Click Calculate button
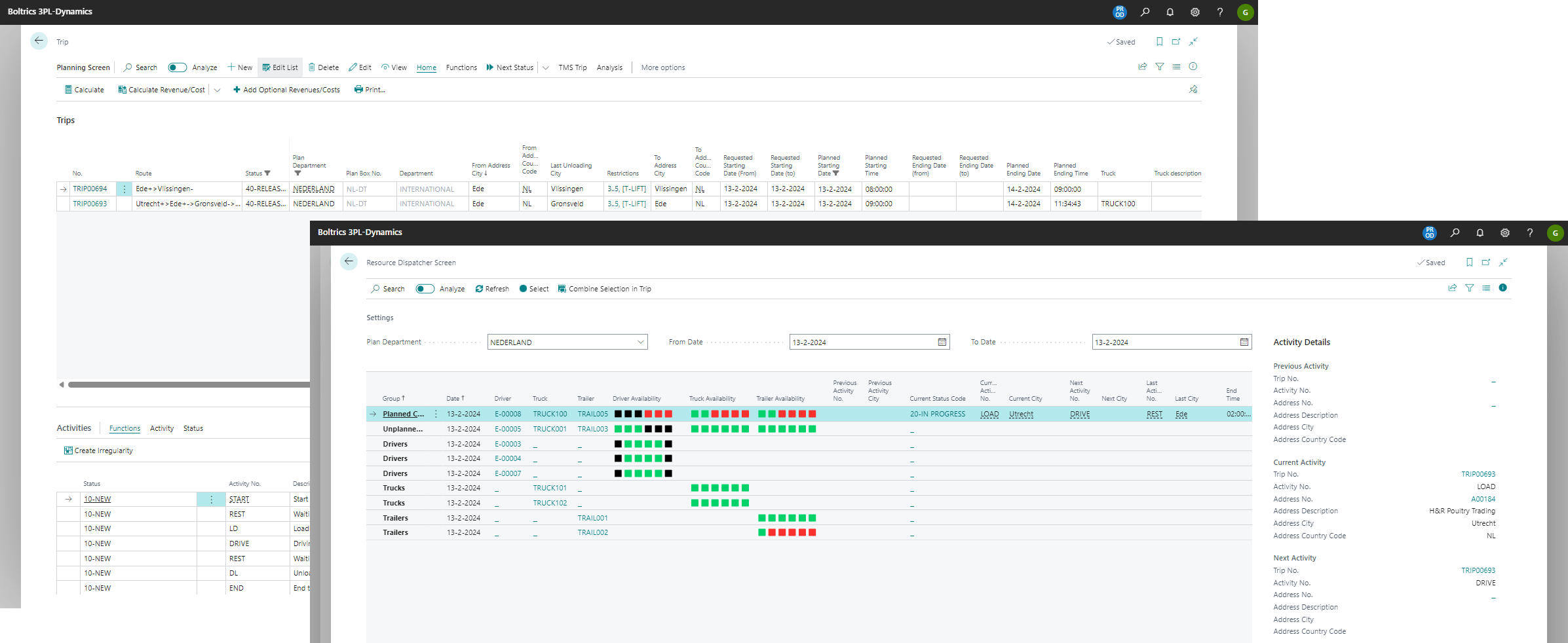 coord(85,90)
